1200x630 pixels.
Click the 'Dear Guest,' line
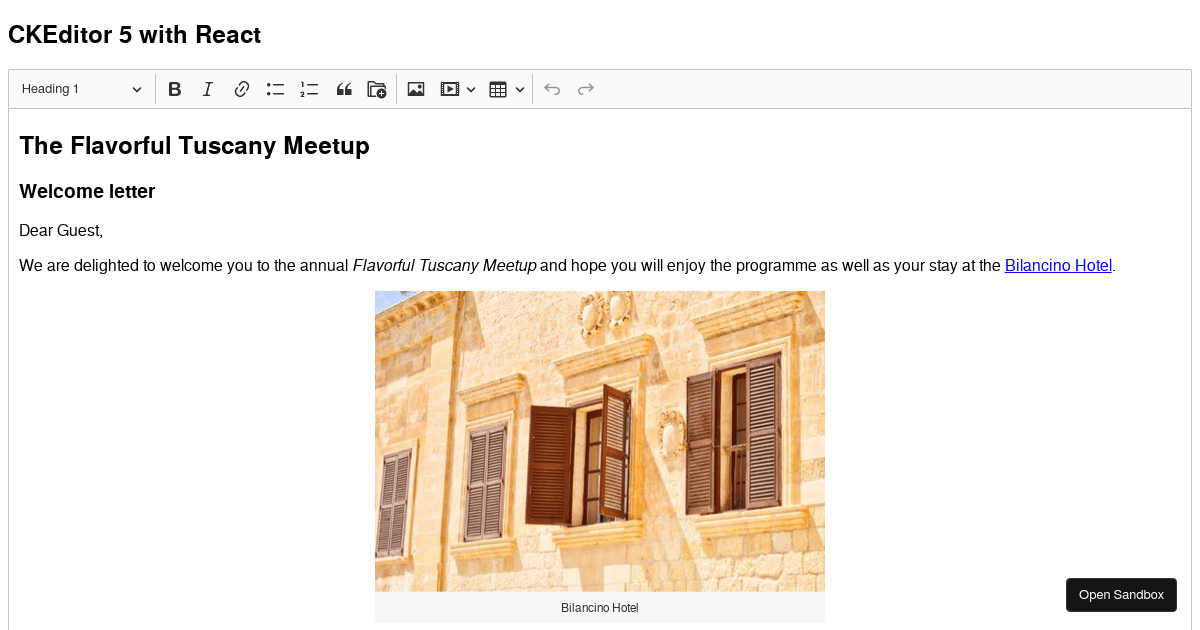61,231
